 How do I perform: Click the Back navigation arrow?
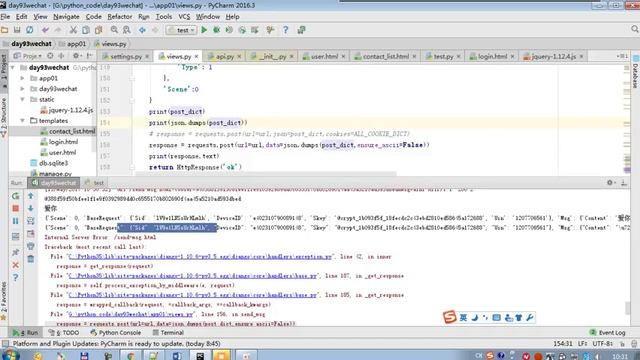tap(142, 30)
